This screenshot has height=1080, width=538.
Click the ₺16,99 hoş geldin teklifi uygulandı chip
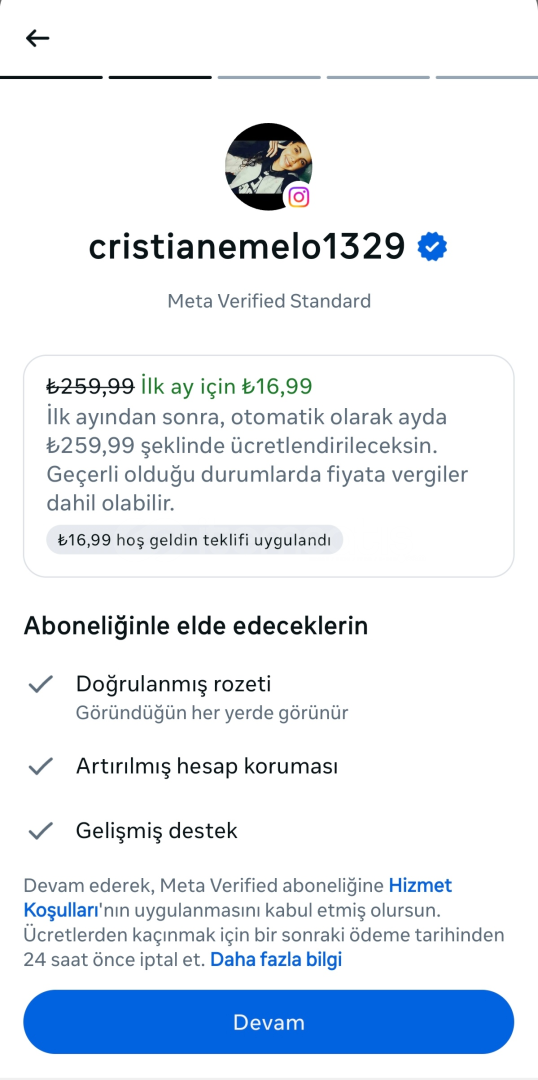click(194, 541)
